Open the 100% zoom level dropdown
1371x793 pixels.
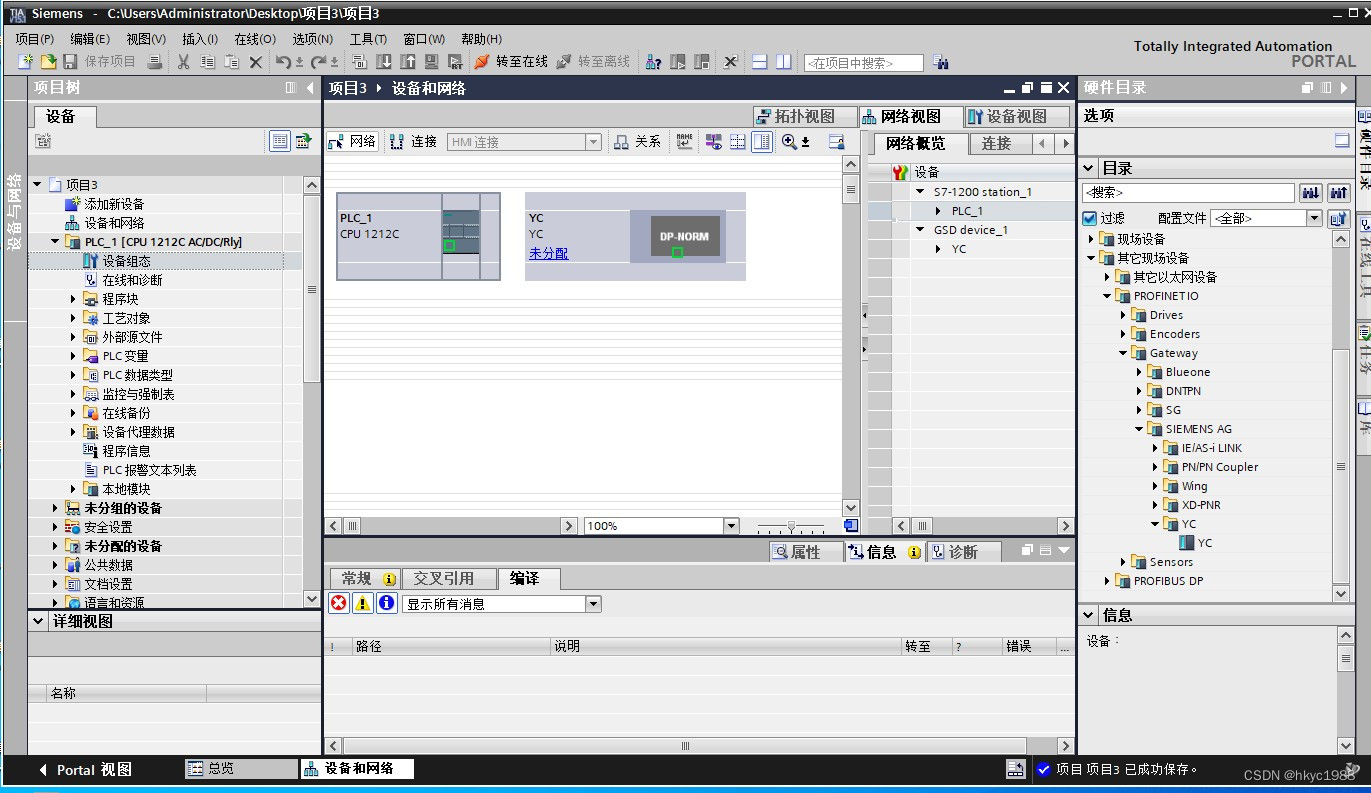click(x=731, y=526)
